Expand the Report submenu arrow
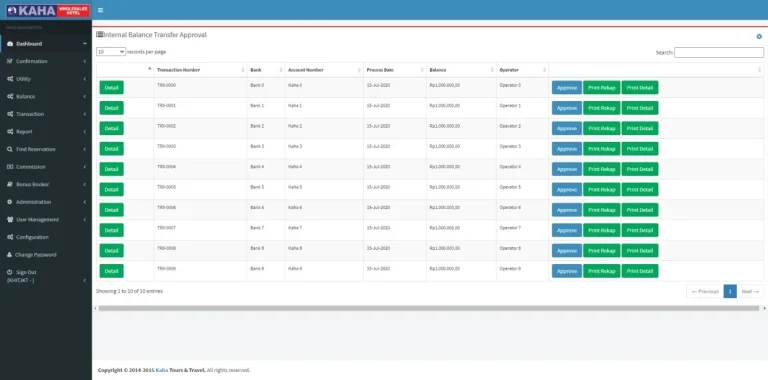Viewport: 768px width, 380px height. tap(85, 132)
